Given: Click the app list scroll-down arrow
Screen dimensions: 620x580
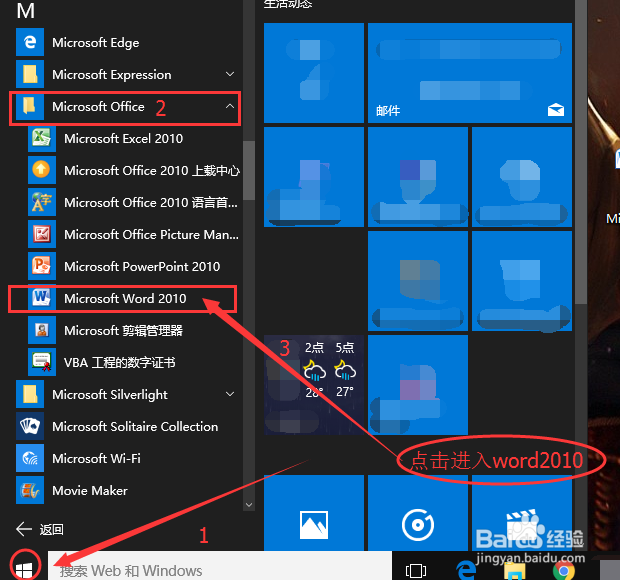Looking at the screenshot, I should click(249, 504).
